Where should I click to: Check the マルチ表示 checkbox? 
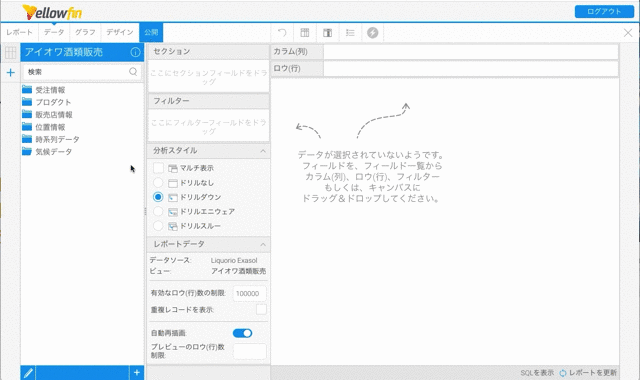pyautogui.click(x=158, y=168)
